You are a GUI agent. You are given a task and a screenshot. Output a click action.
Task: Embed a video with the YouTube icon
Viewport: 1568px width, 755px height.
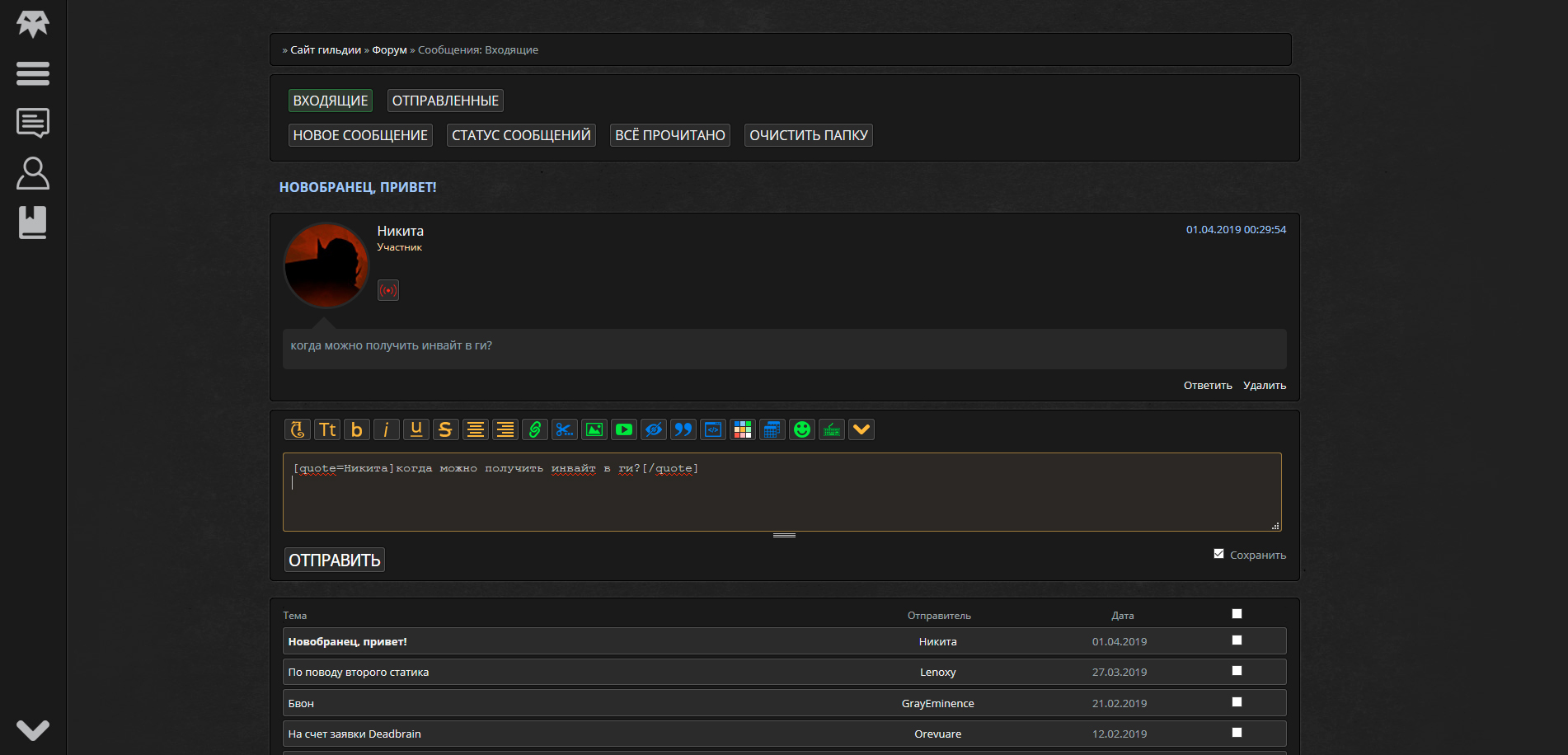pos(624,429)
